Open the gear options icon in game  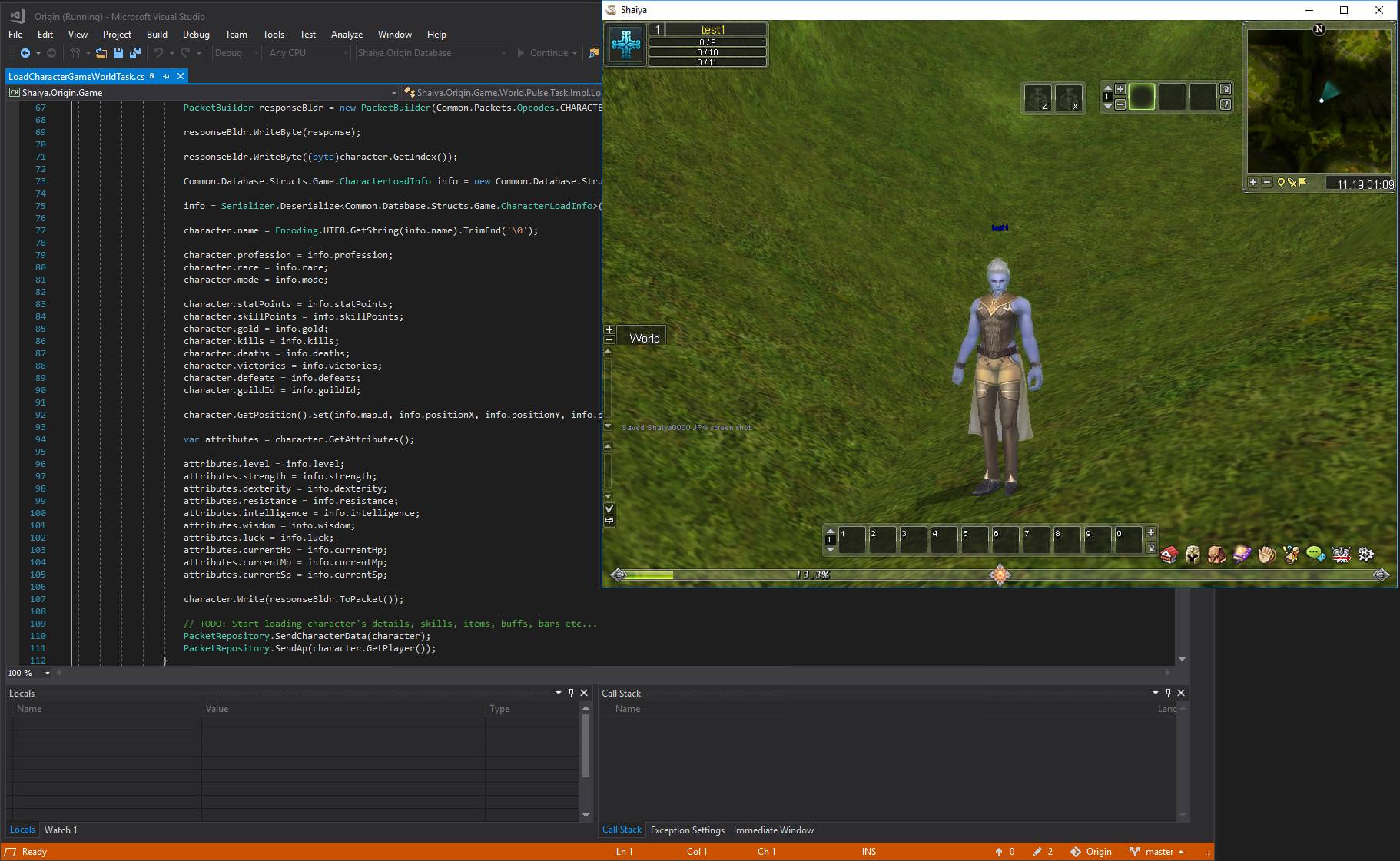click(x=1365, y=554)
